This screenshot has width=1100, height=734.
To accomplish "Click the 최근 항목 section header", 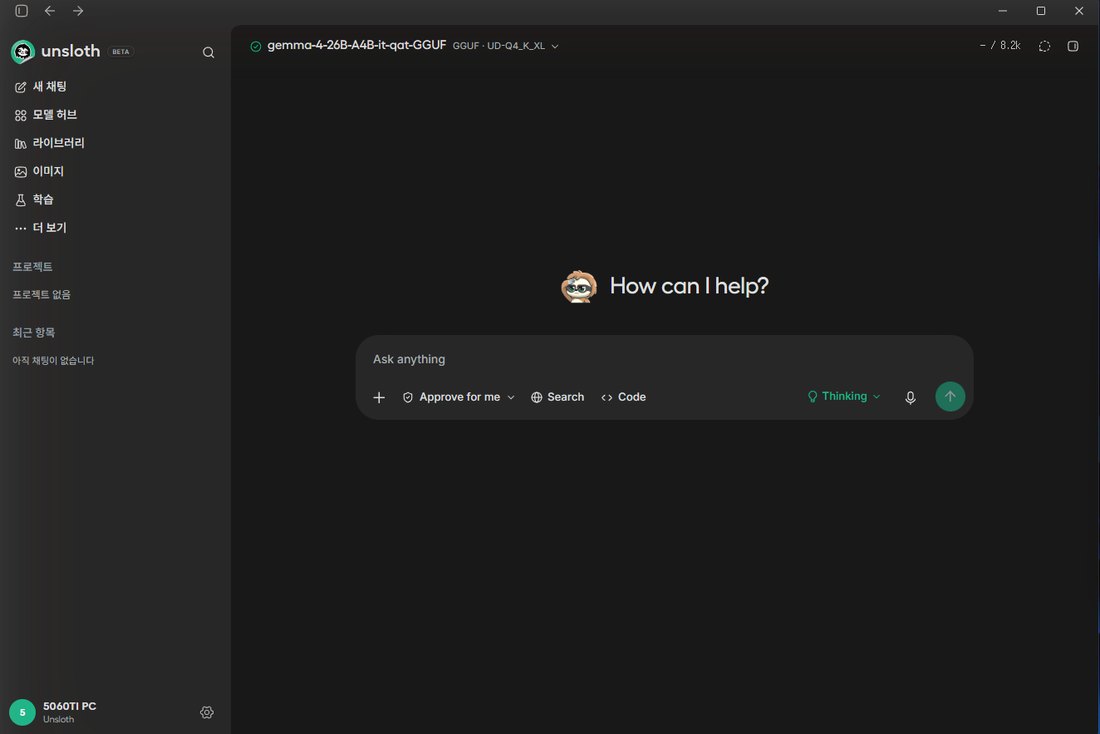I will [34, 333].
